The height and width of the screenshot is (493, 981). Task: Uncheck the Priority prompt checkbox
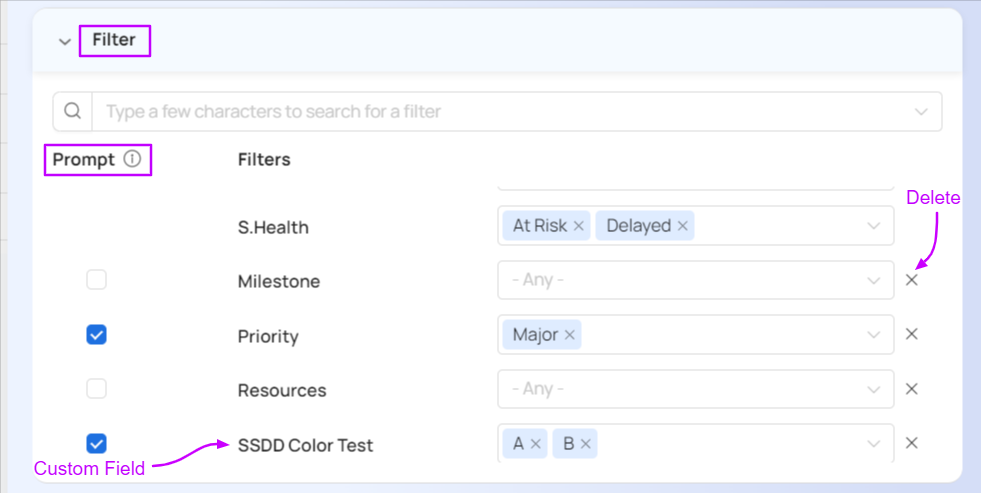(96, 334)
